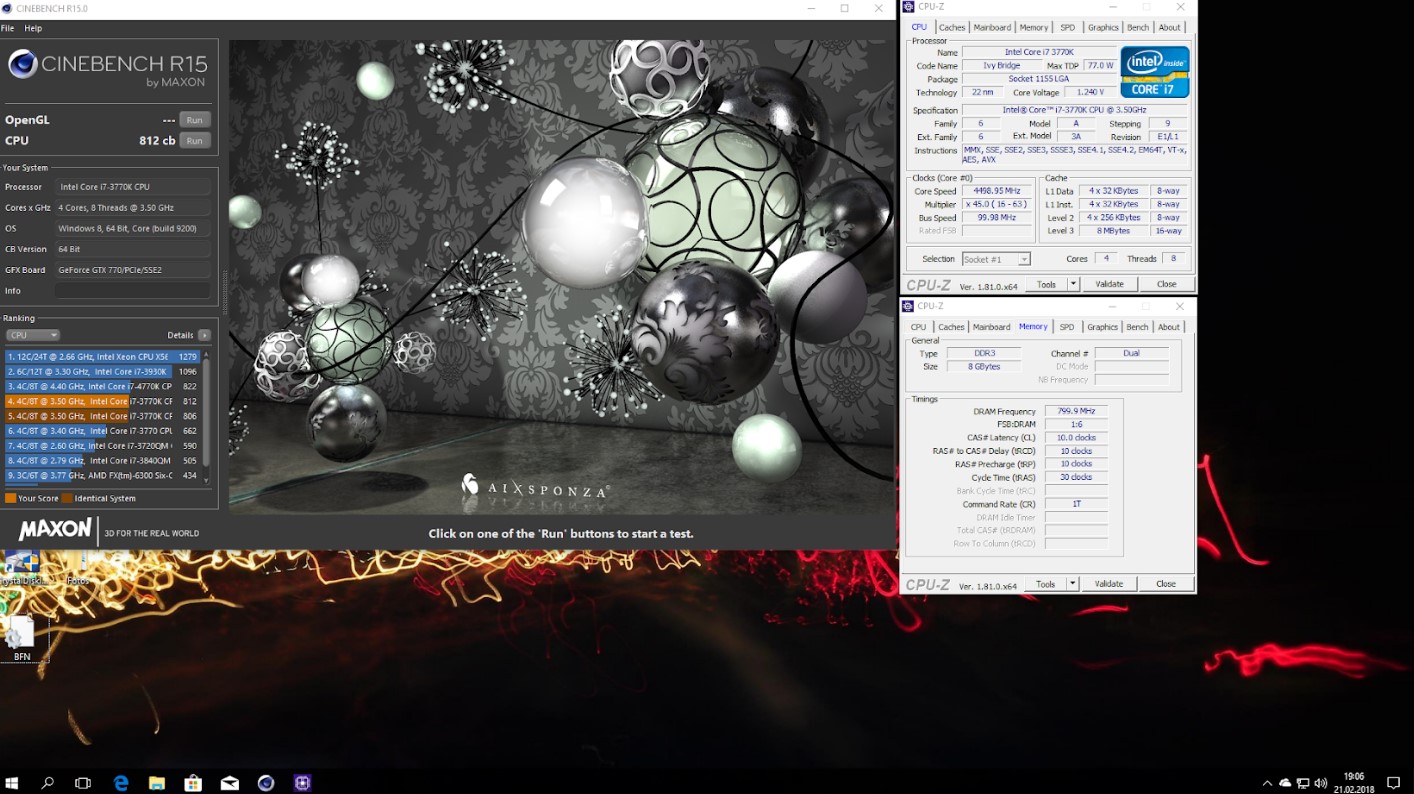Viewport: 1414px width, 794px height.
Task: Run the OpenGL benchmark
Action: pyautogui.click(x=194, y=120)
